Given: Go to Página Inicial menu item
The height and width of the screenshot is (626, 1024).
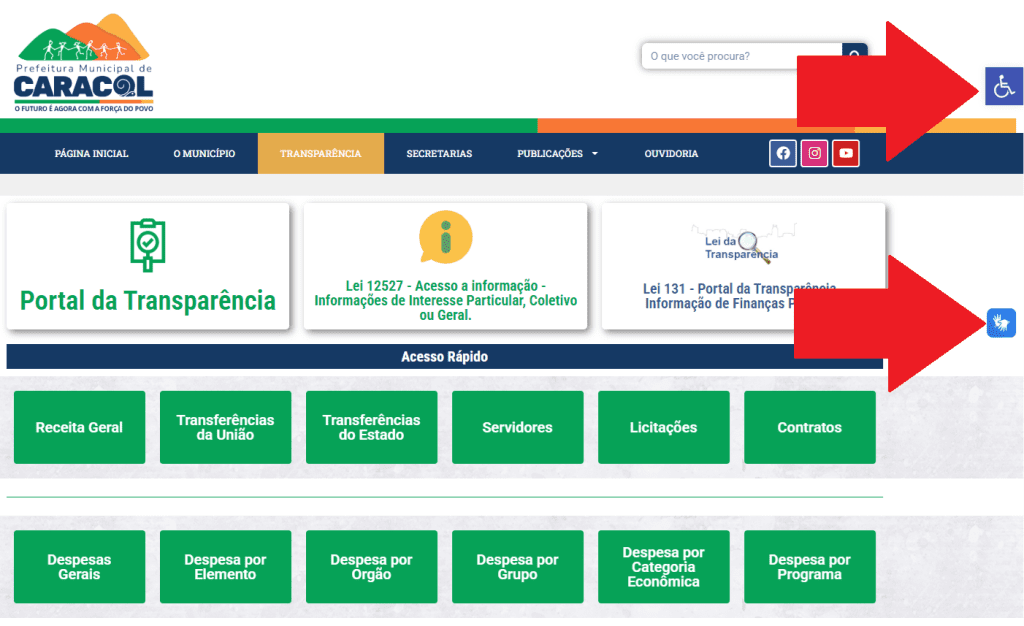Looking at the screenshot, I should coord(92,154).
